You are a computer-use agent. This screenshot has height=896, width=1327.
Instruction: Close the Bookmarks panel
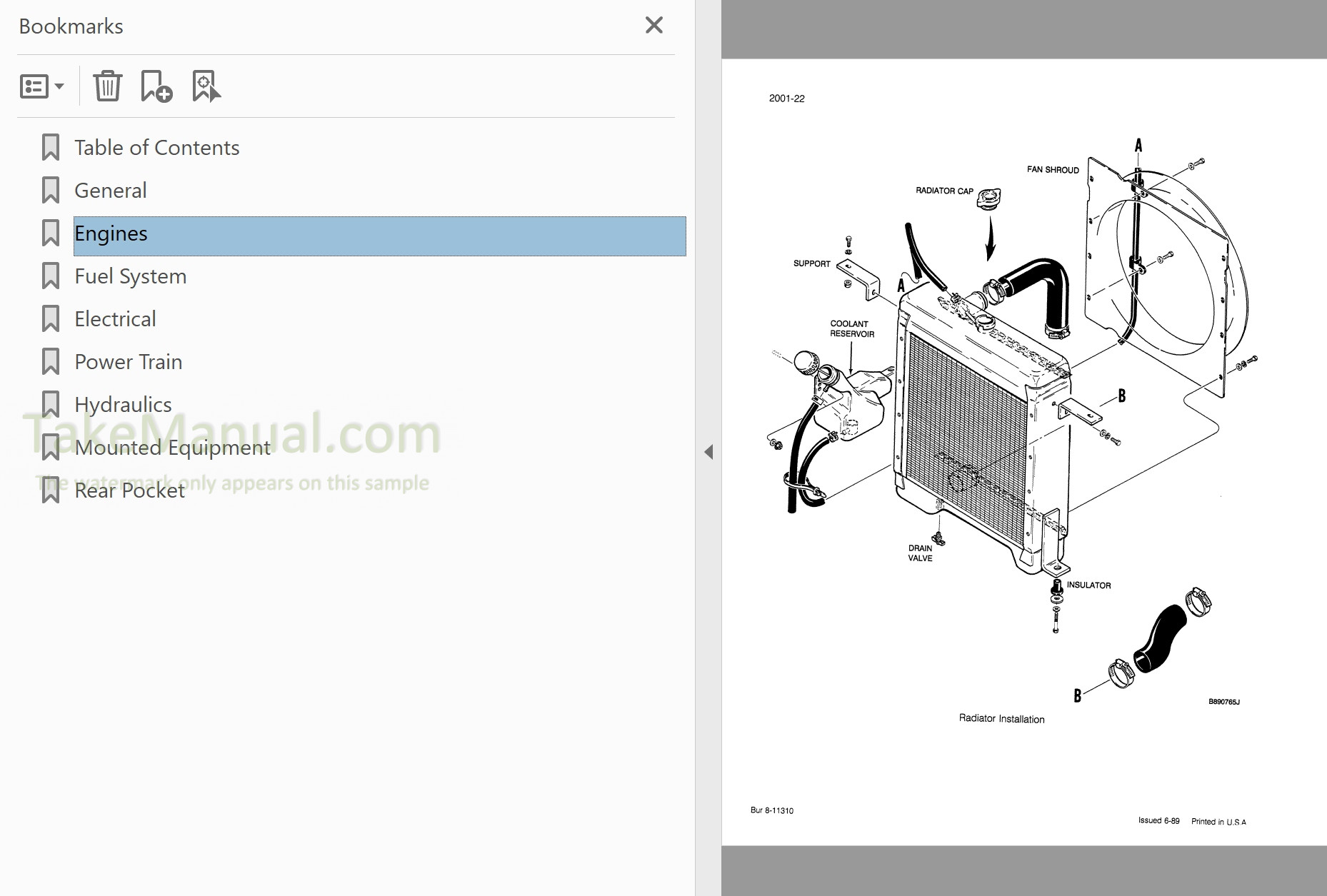pyautogui.click(x=653, y=24)
